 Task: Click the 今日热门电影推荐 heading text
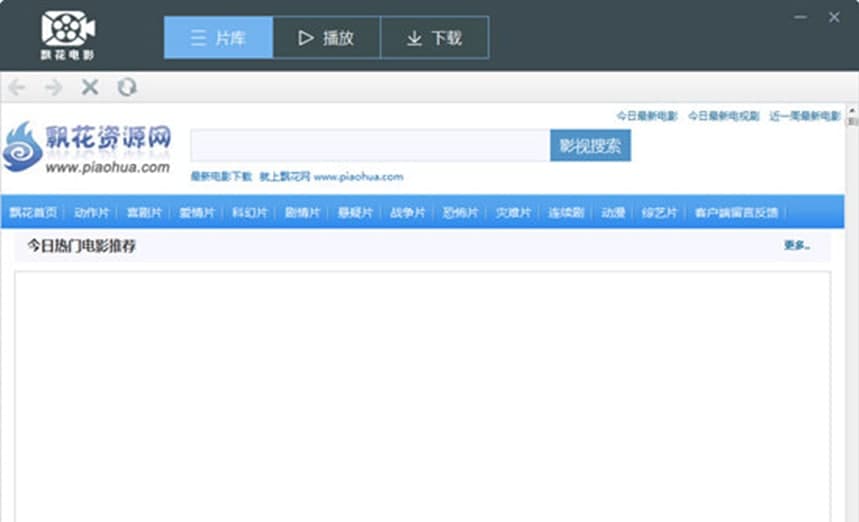point(82,246)
